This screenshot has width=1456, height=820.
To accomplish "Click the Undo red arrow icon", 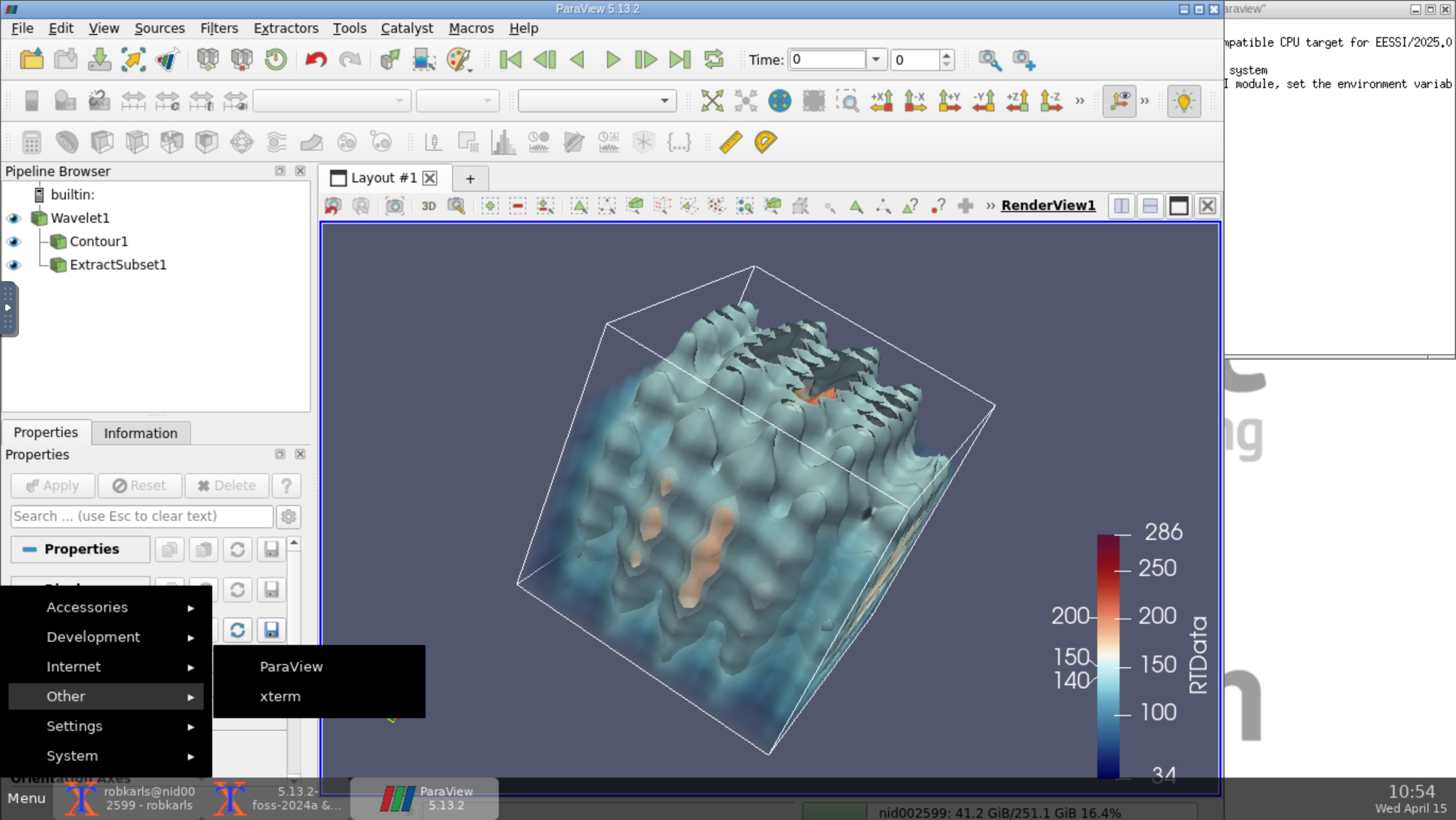I will 316,59.
